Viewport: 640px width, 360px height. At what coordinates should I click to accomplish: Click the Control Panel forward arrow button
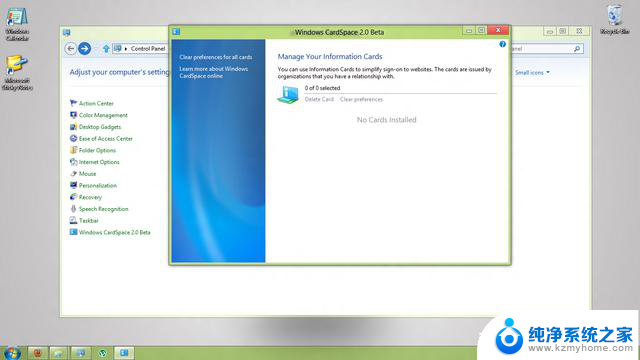click(84, 49)
